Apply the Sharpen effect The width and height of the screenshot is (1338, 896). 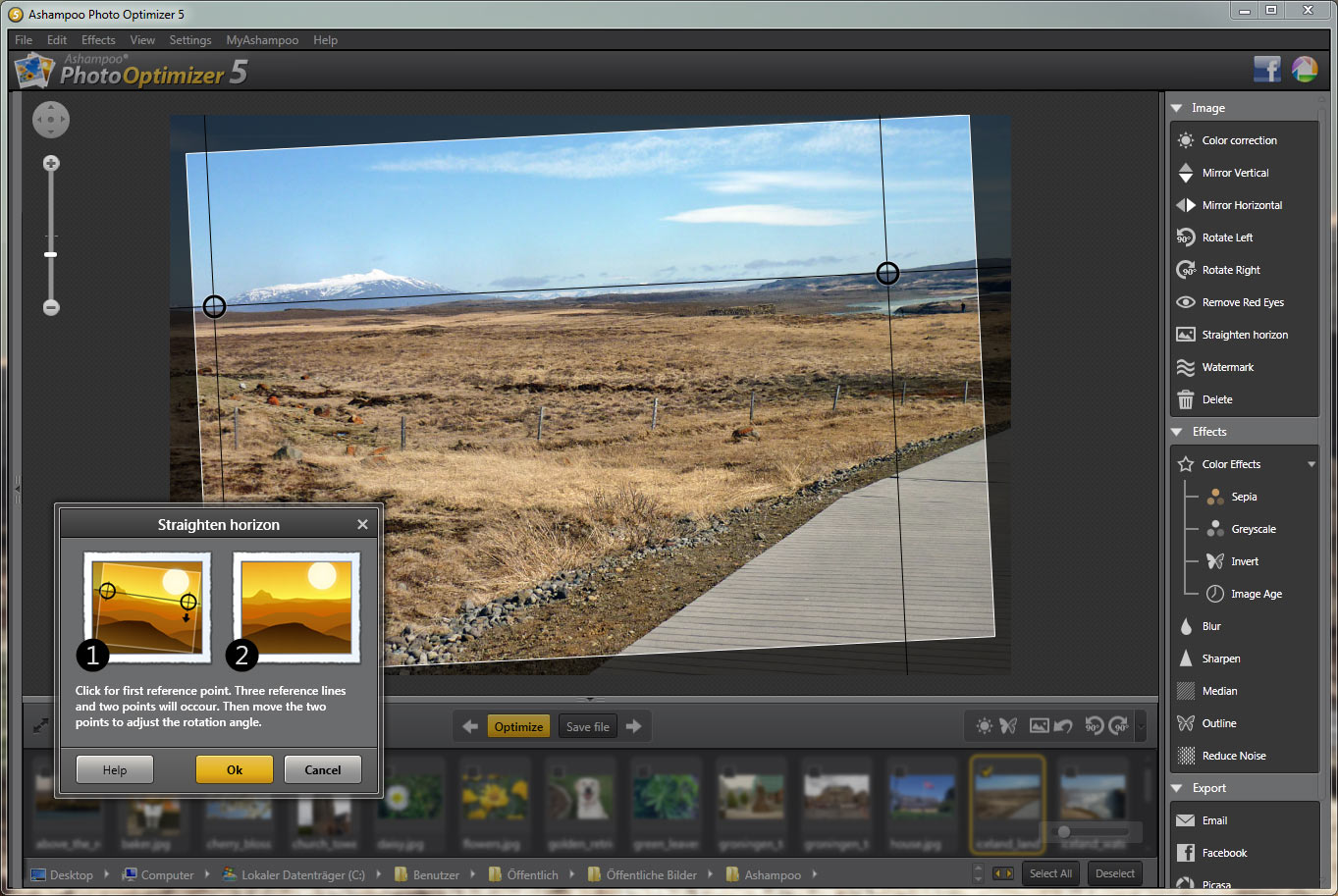pyautogui.click(x=1220, y=659)
